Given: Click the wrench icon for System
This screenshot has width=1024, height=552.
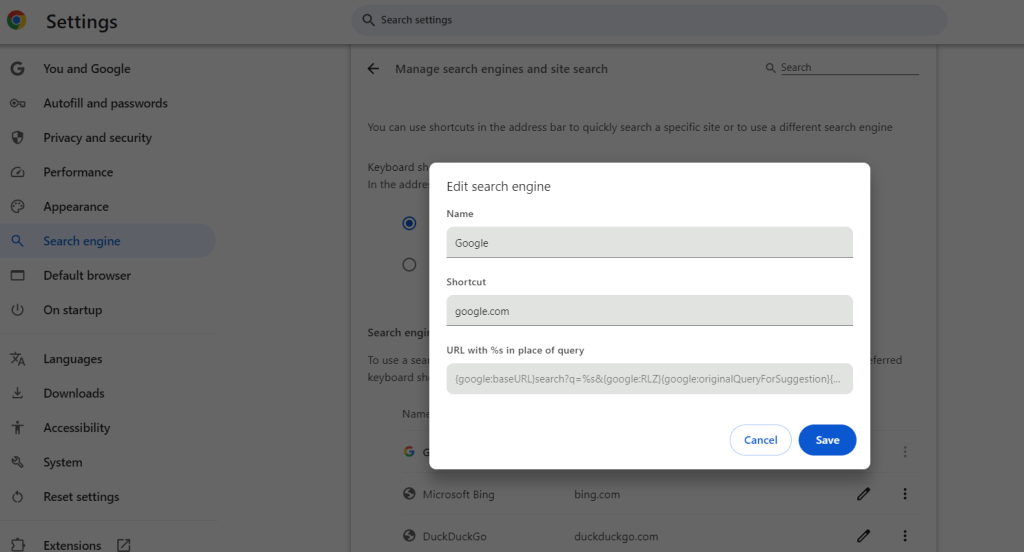Looking at the screenshot, I should click(x=18, y=462).
